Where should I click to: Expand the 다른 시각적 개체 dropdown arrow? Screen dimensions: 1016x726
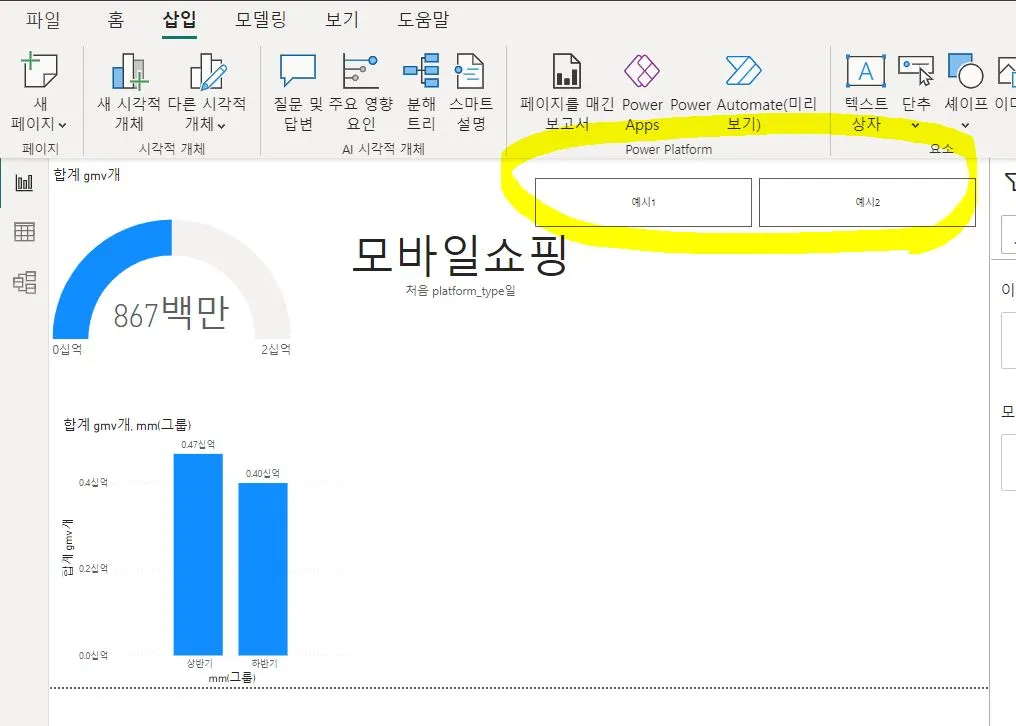coord(222,125)
